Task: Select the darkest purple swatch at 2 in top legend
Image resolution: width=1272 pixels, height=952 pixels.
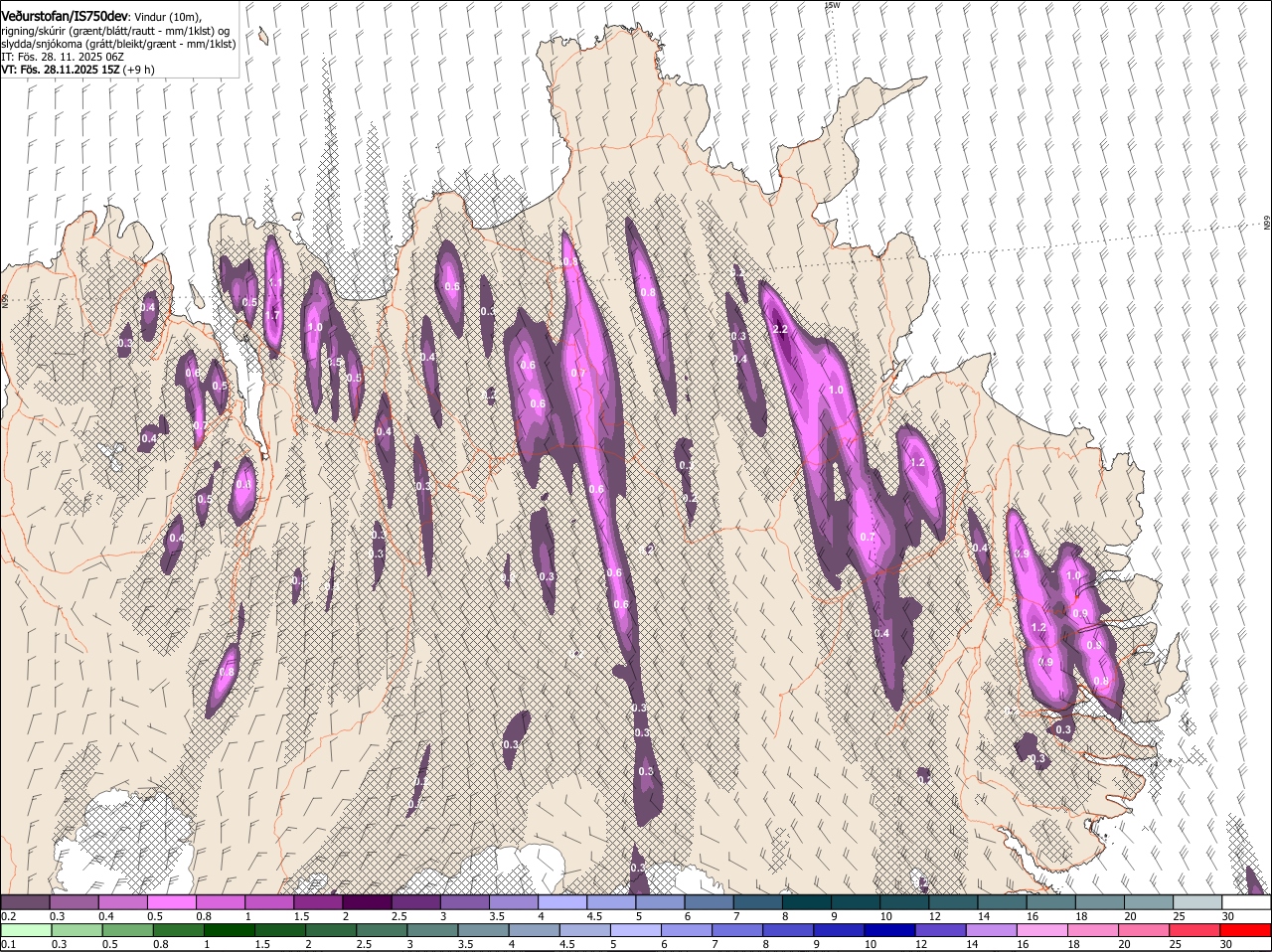Action: (367, 902)
